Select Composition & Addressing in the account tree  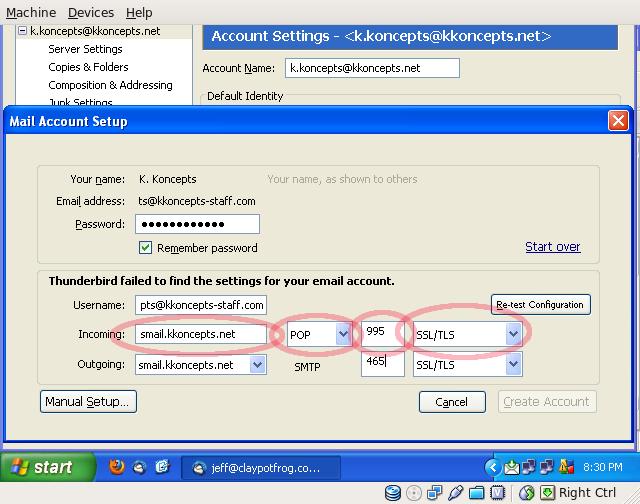[110, 85]
